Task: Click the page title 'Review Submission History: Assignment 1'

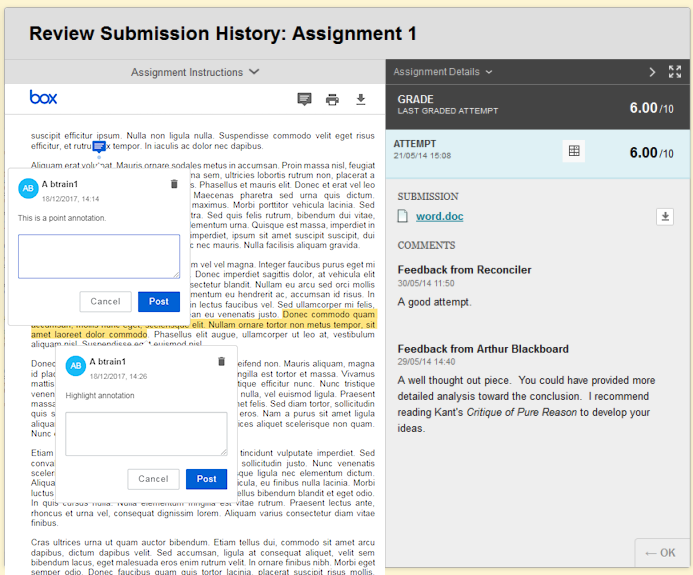Action: tap(223, 34)
